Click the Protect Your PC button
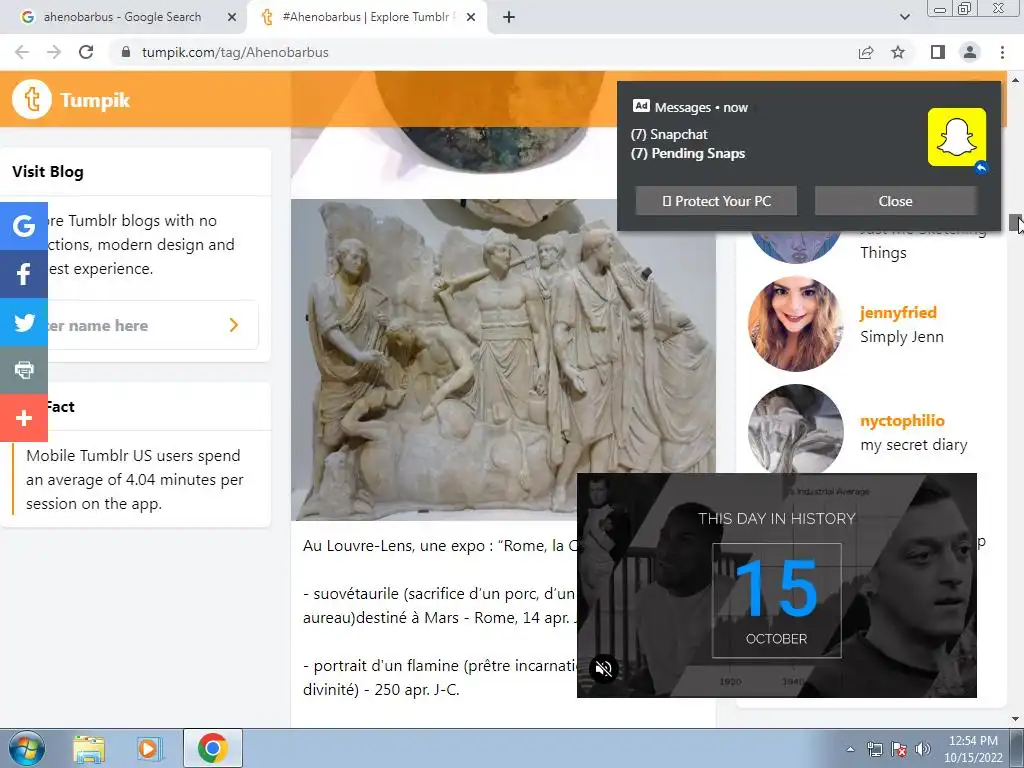1024x768 pixels. 716,201
